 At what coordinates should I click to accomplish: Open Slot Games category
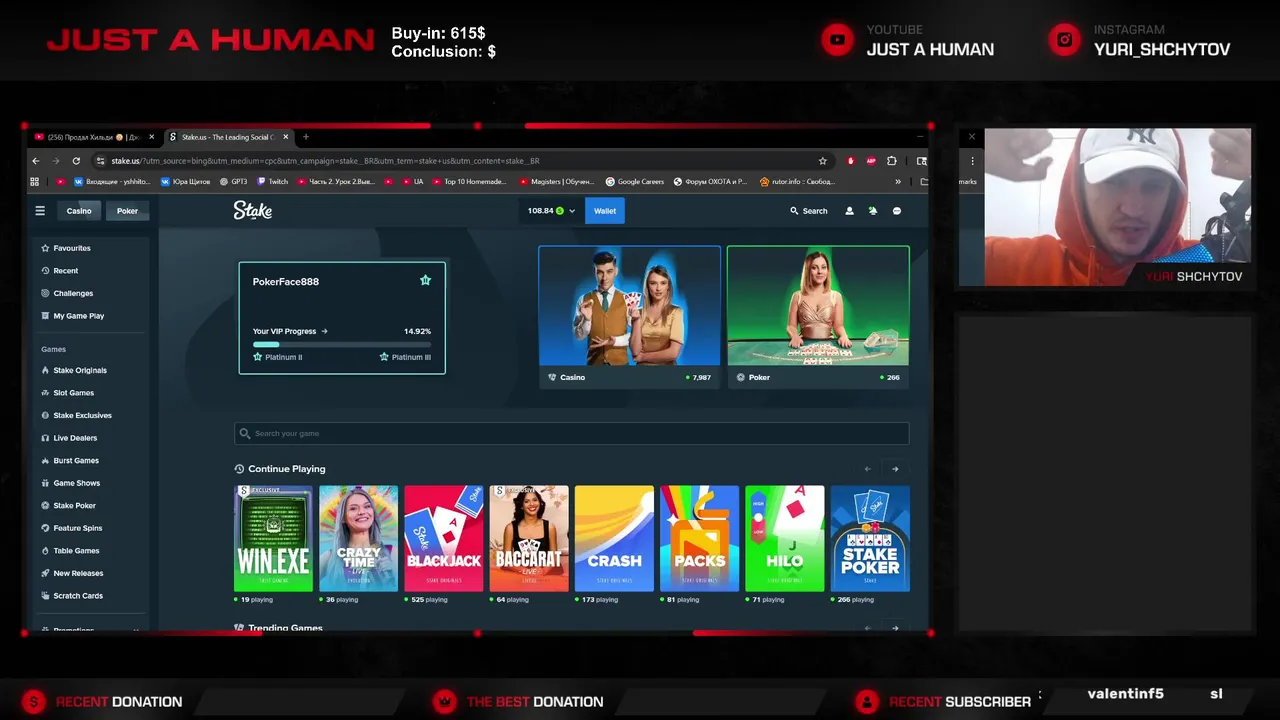click(x=74, y=393)
